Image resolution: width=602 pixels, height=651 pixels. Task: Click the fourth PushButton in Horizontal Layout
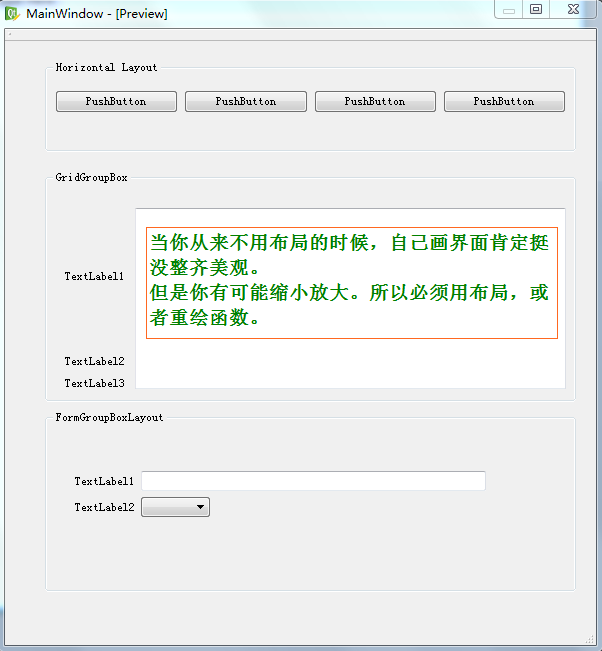(x=504, y=102)
